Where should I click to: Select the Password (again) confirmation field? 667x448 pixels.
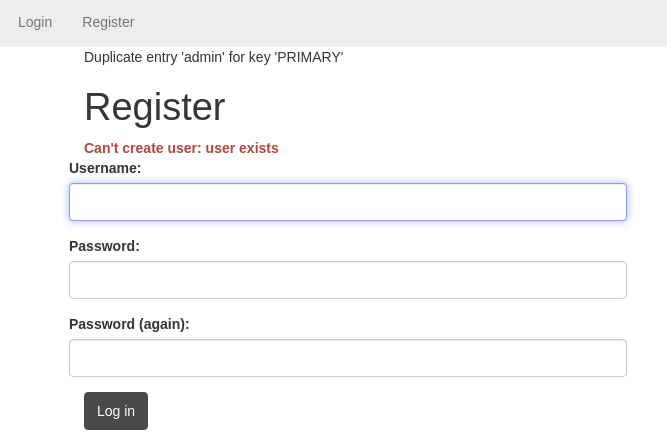coord(347,358)
